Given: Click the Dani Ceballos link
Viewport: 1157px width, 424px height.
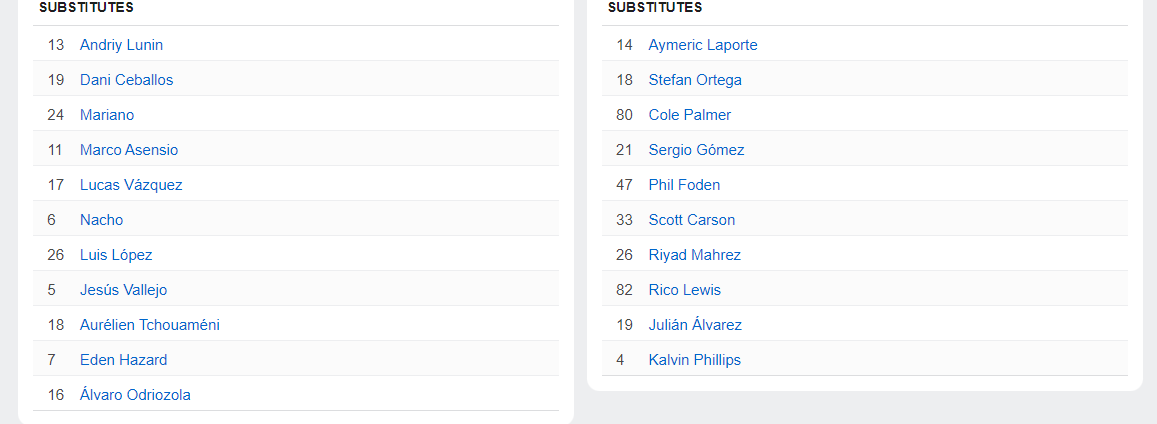Looking at the screenshot, I should tap(126, 80).
